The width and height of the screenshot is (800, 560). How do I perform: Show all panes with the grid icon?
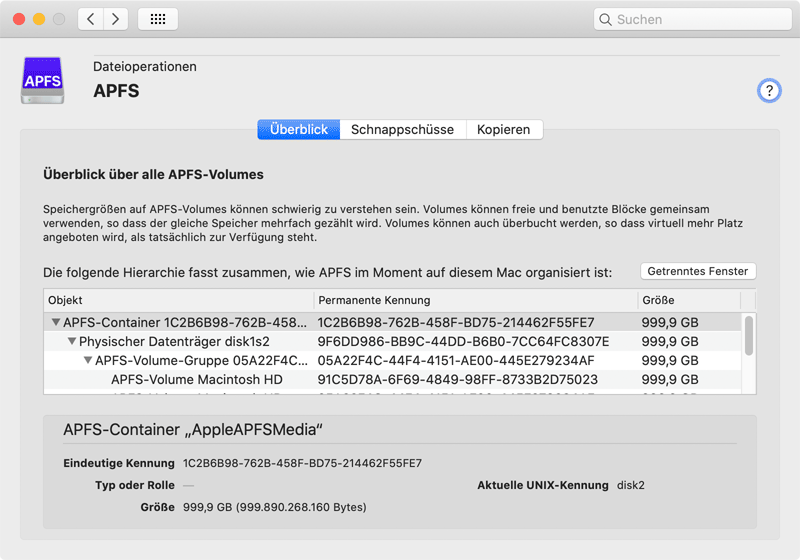tap(158, 19)
